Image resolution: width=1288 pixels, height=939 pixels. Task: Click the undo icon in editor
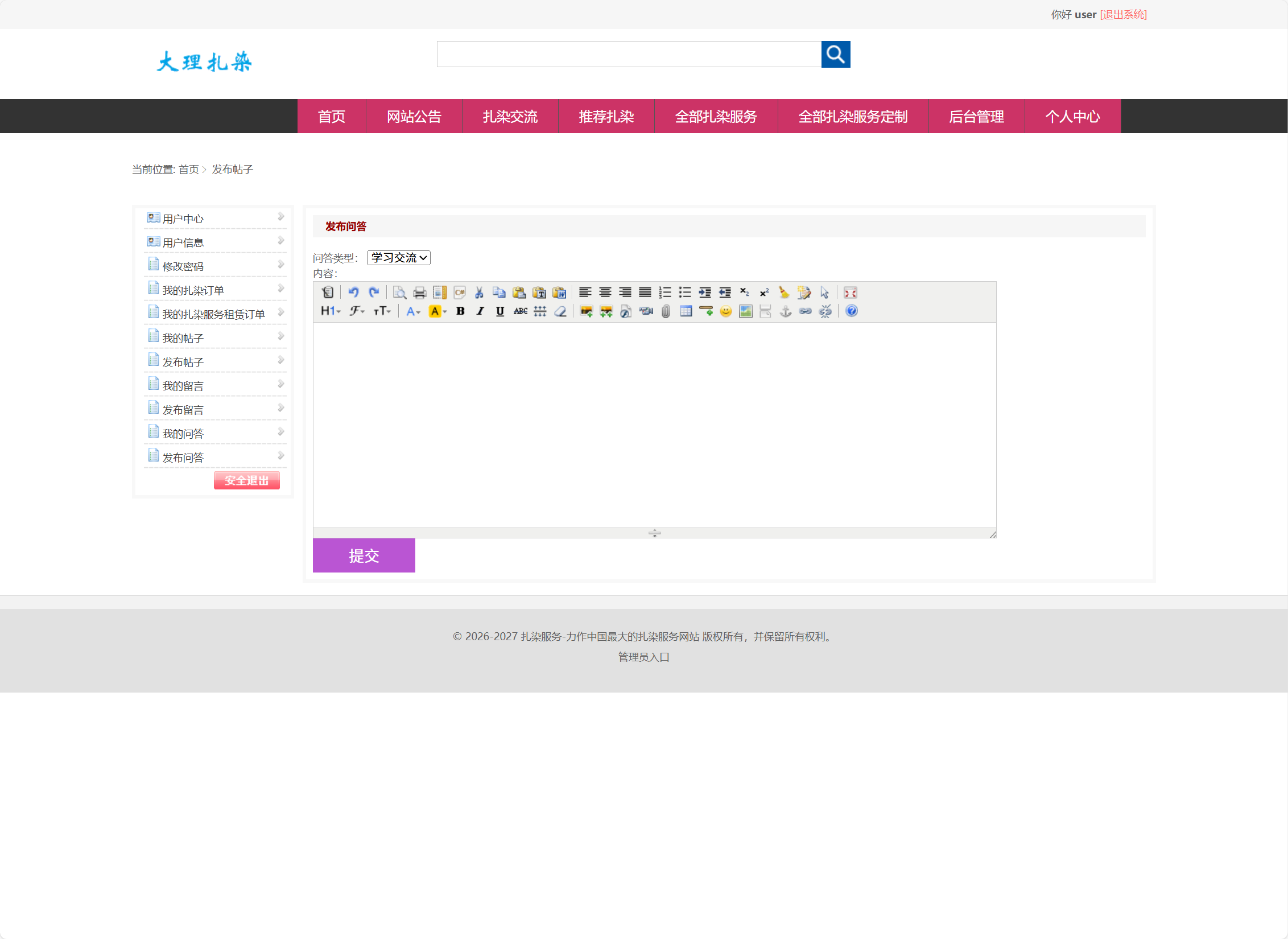[353, 293]
